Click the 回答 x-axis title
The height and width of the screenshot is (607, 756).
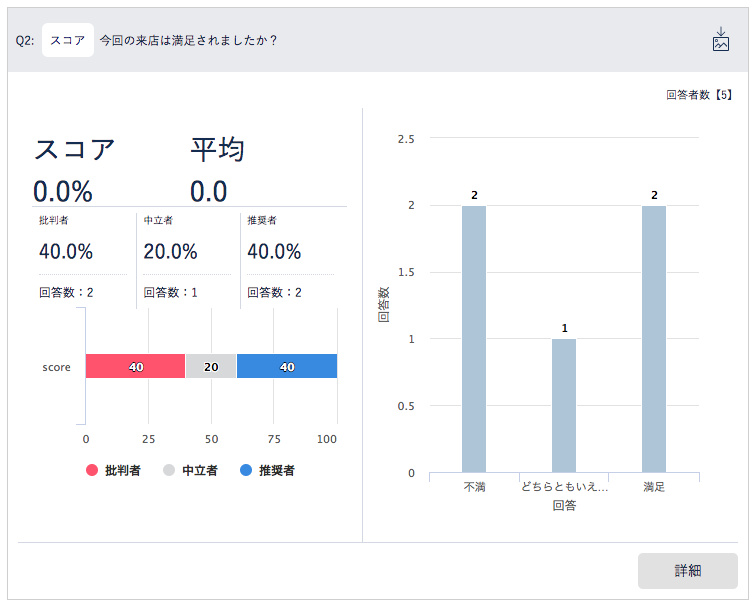tap(564, 505)
